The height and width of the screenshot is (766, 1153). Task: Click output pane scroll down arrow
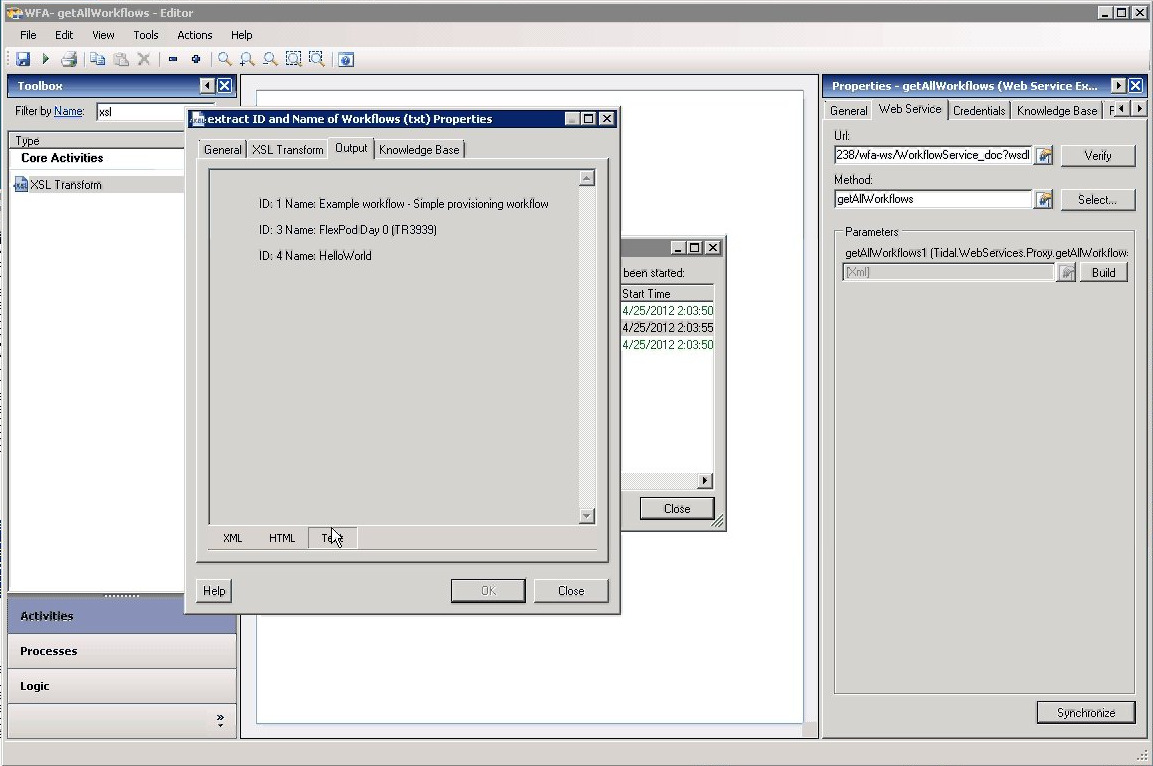[587, 516]
